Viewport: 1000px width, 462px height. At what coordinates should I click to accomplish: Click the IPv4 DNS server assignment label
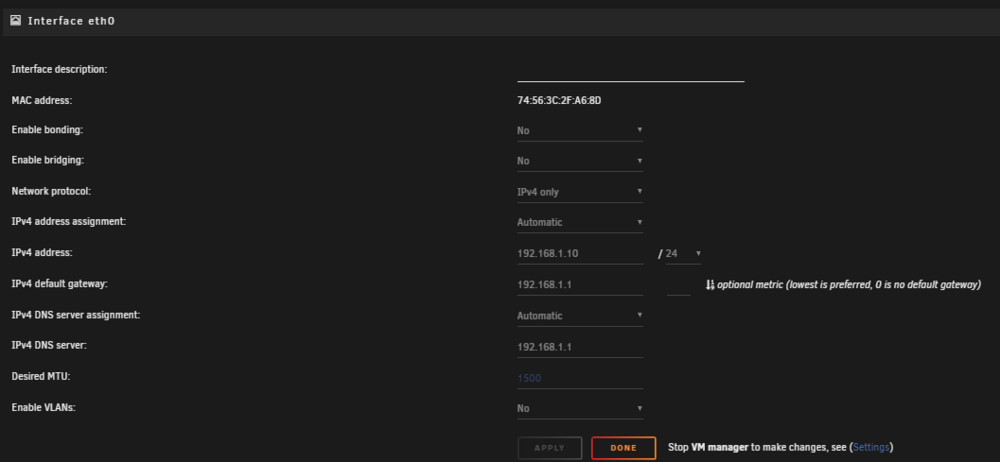click(76, 315)
